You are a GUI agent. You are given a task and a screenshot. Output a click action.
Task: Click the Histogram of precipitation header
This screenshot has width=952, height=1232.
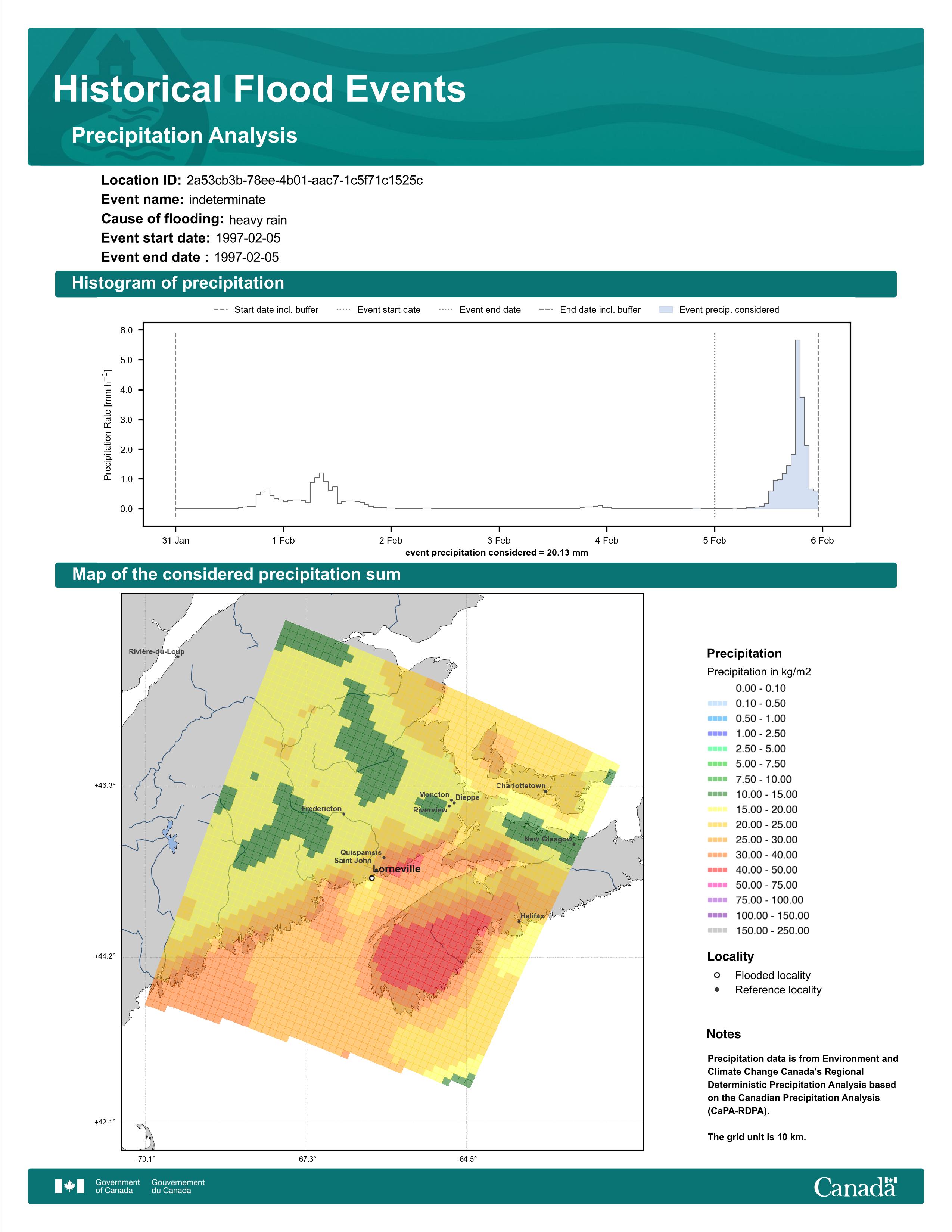point(178,283)
